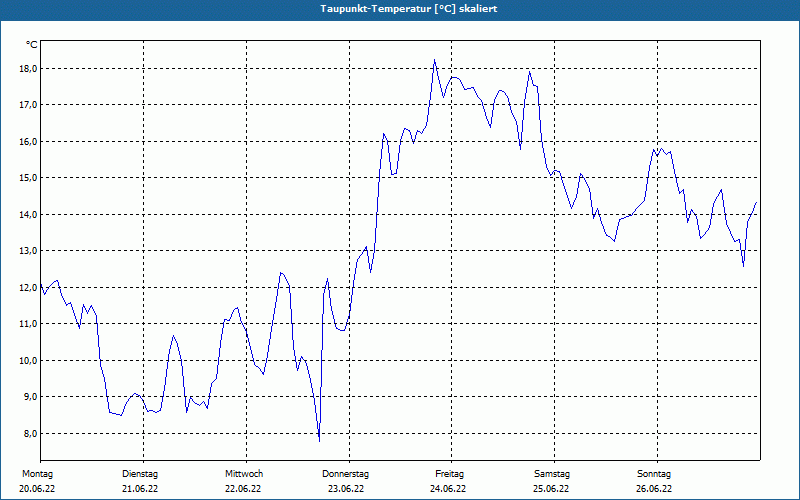Click the '°C' unit label
This screenshot has width=800, height=500.
(x=32, y=45)
